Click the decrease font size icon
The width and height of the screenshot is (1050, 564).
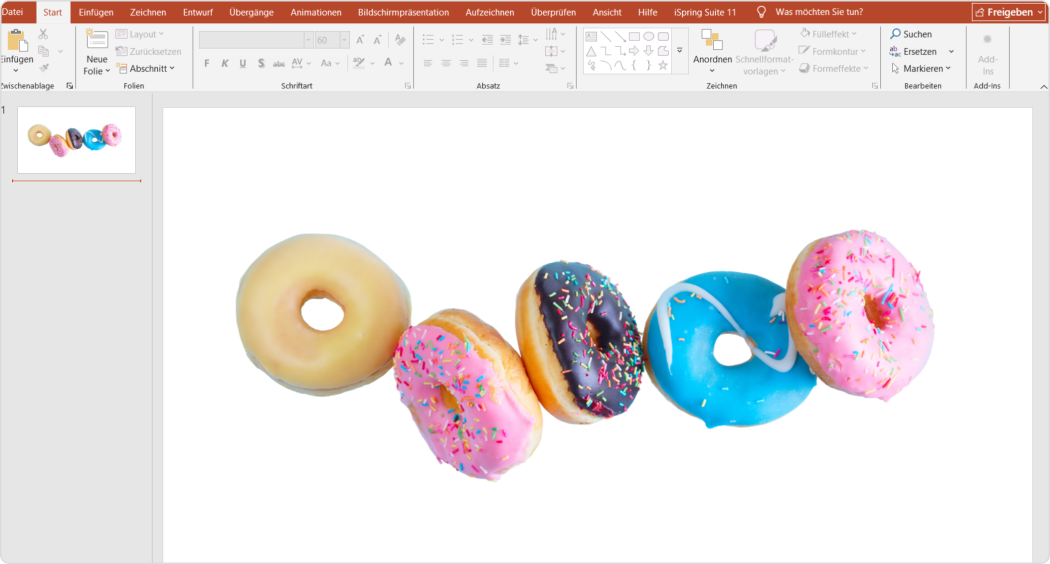click(x=377, y=40)
